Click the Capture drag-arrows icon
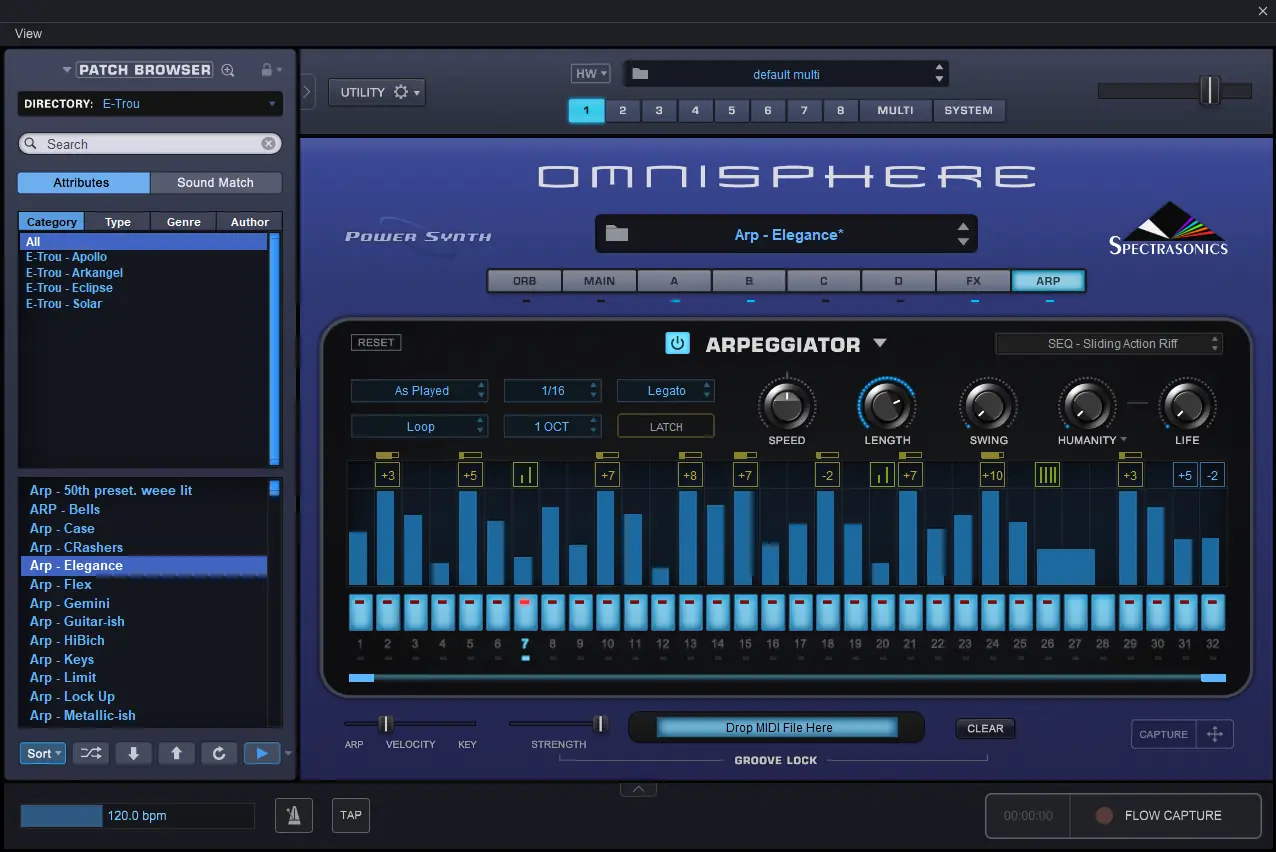Image resolution: width=1276 pixels, height=852 pixels. click(x=1215, y=734)
